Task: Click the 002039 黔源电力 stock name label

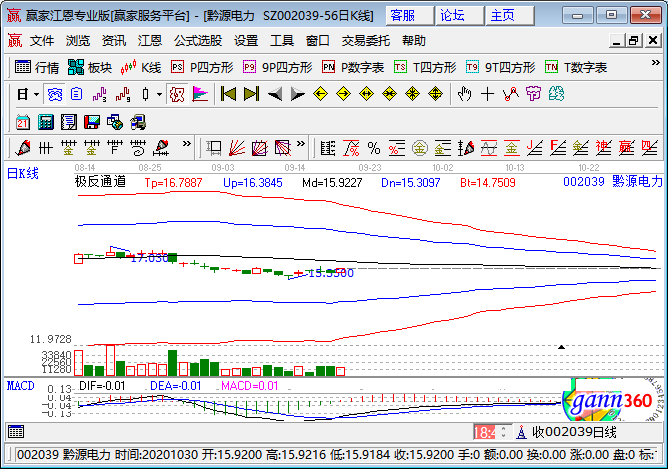Action: [x=613, y=181]
